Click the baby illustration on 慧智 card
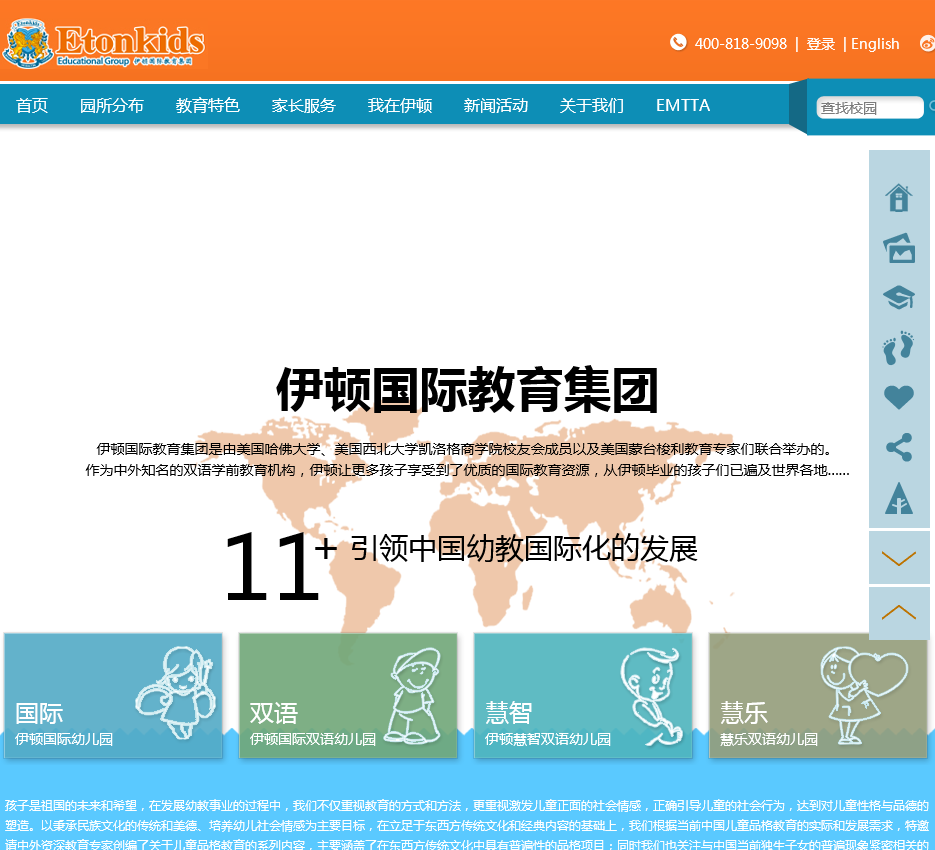 (x=651, y=697)
